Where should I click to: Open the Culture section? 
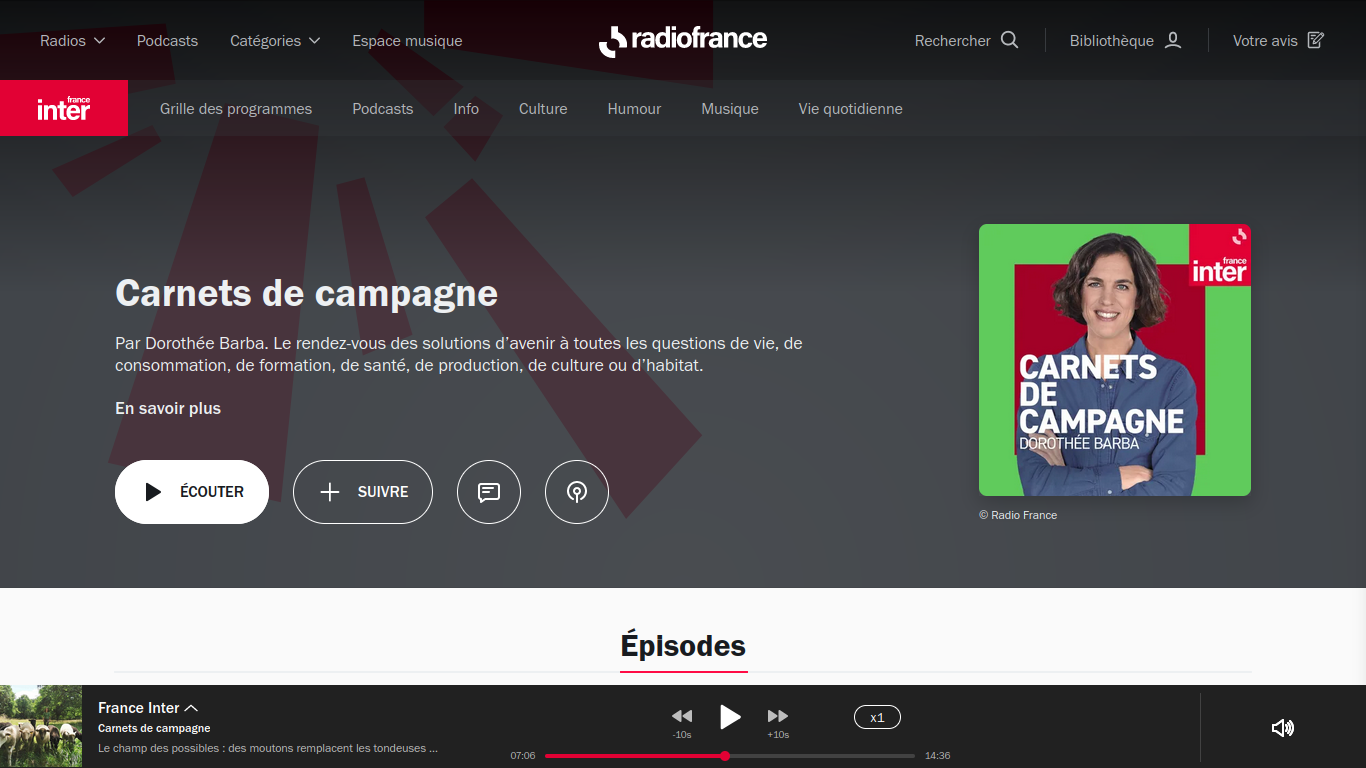543,109
